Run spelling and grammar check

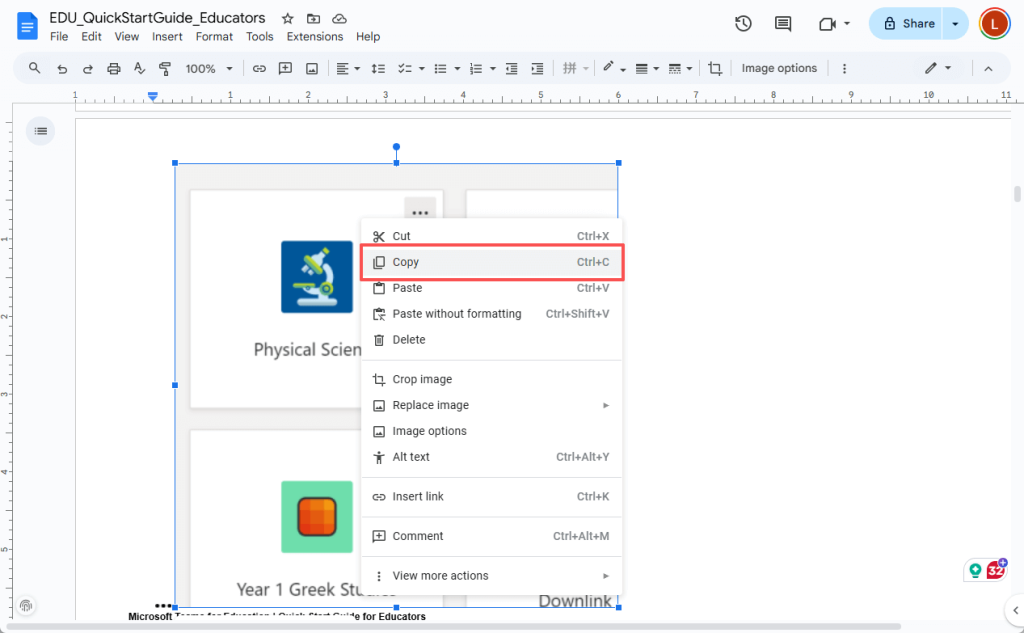[x=139, y=68]
